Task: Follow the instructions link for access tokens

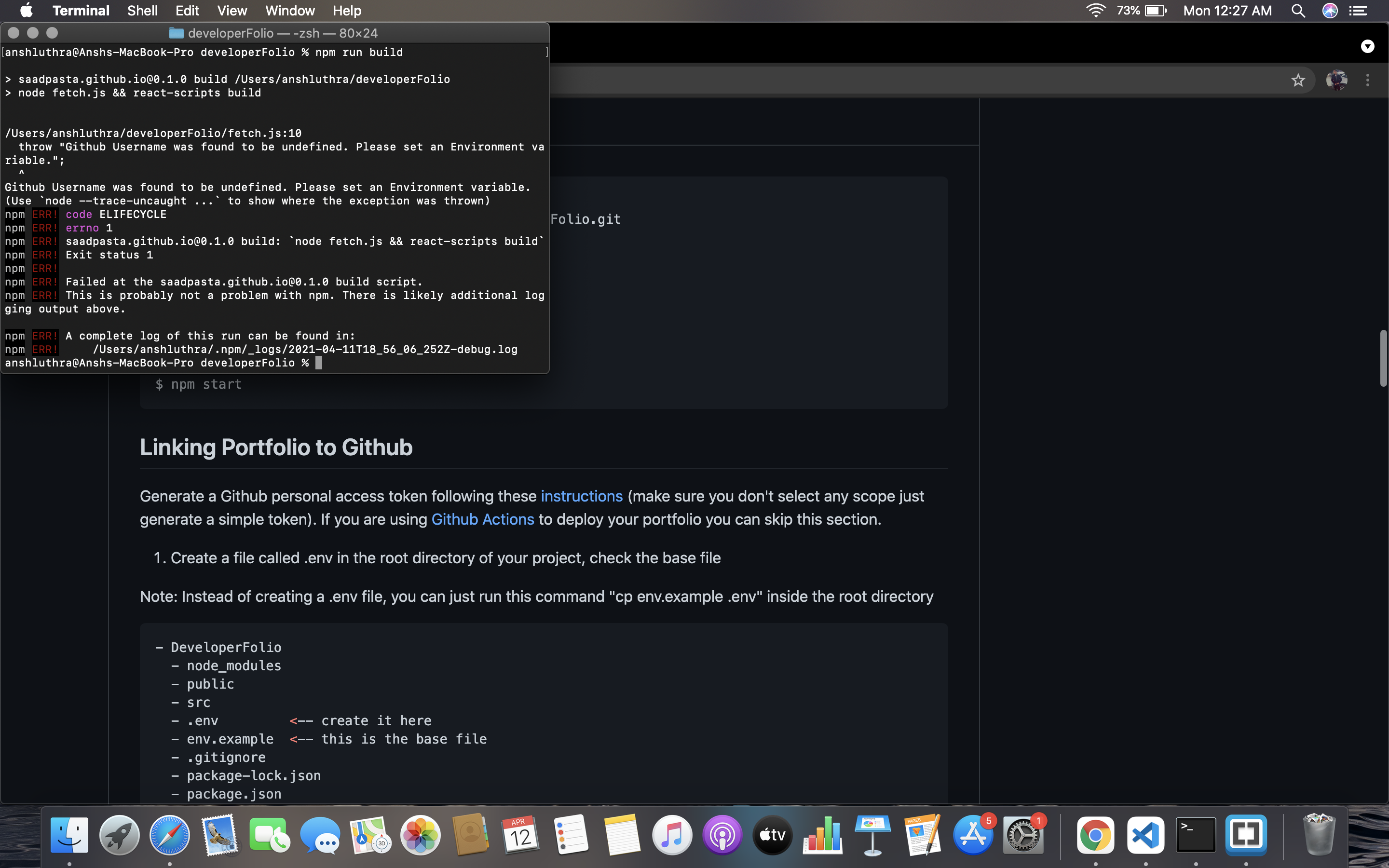Action: pyautogui.click(x=581, y=496)
